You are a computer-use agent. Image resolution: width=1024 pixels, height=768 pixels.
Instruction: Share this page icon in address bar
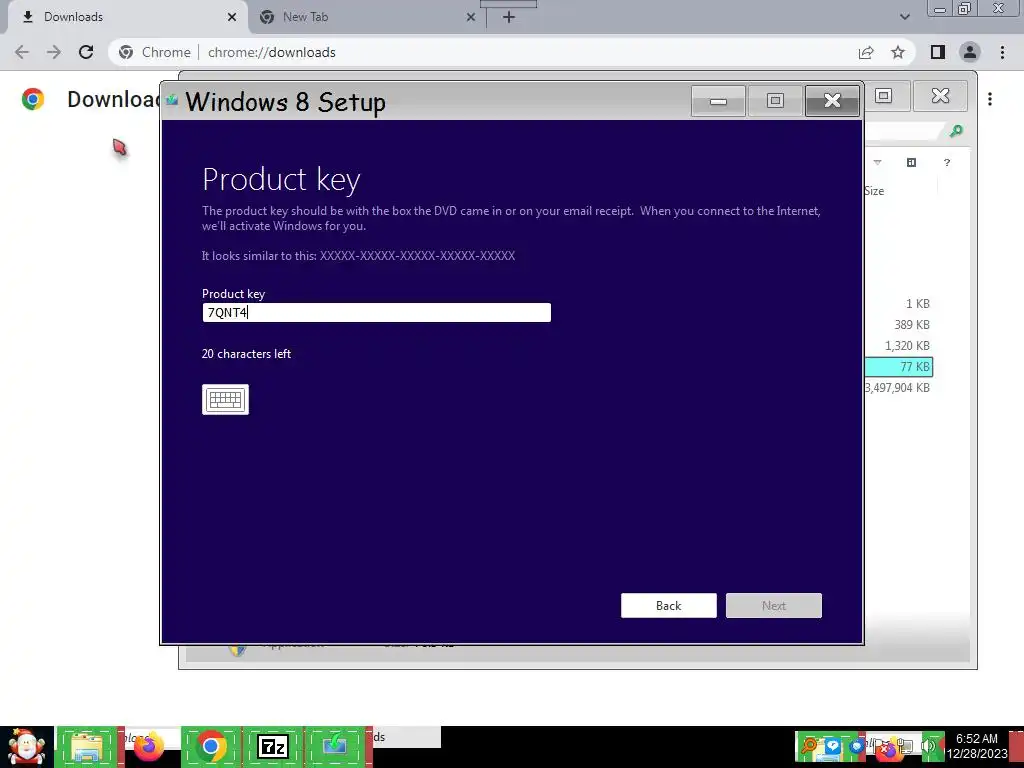tap(866, 52)
